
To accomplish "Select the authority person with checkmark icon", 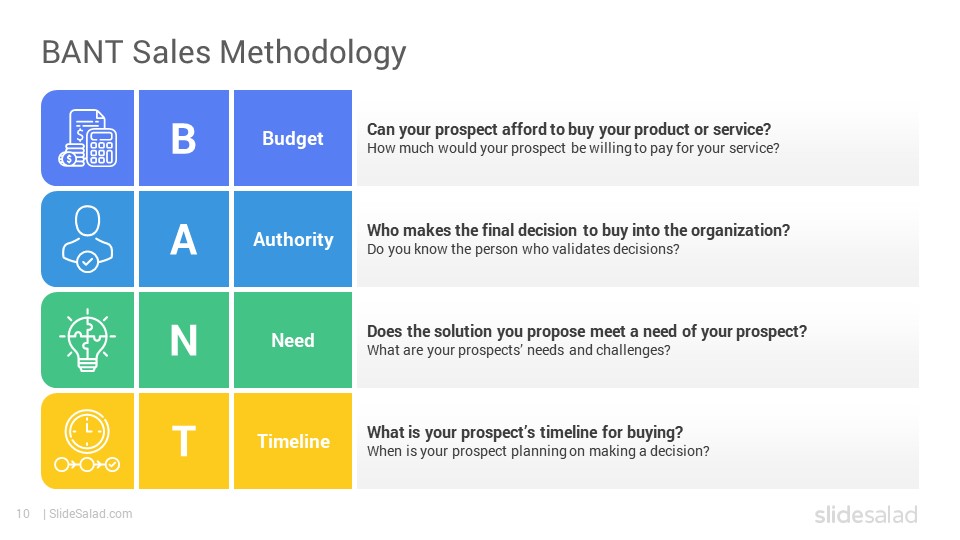I will pos(88,239).
